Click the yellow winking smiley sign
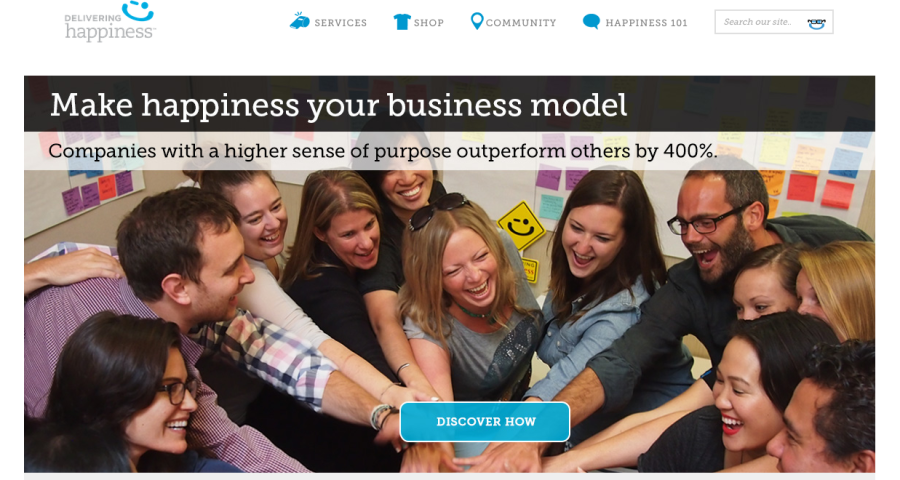Viewport: 900px width, 480px height. tap(521, 226)
